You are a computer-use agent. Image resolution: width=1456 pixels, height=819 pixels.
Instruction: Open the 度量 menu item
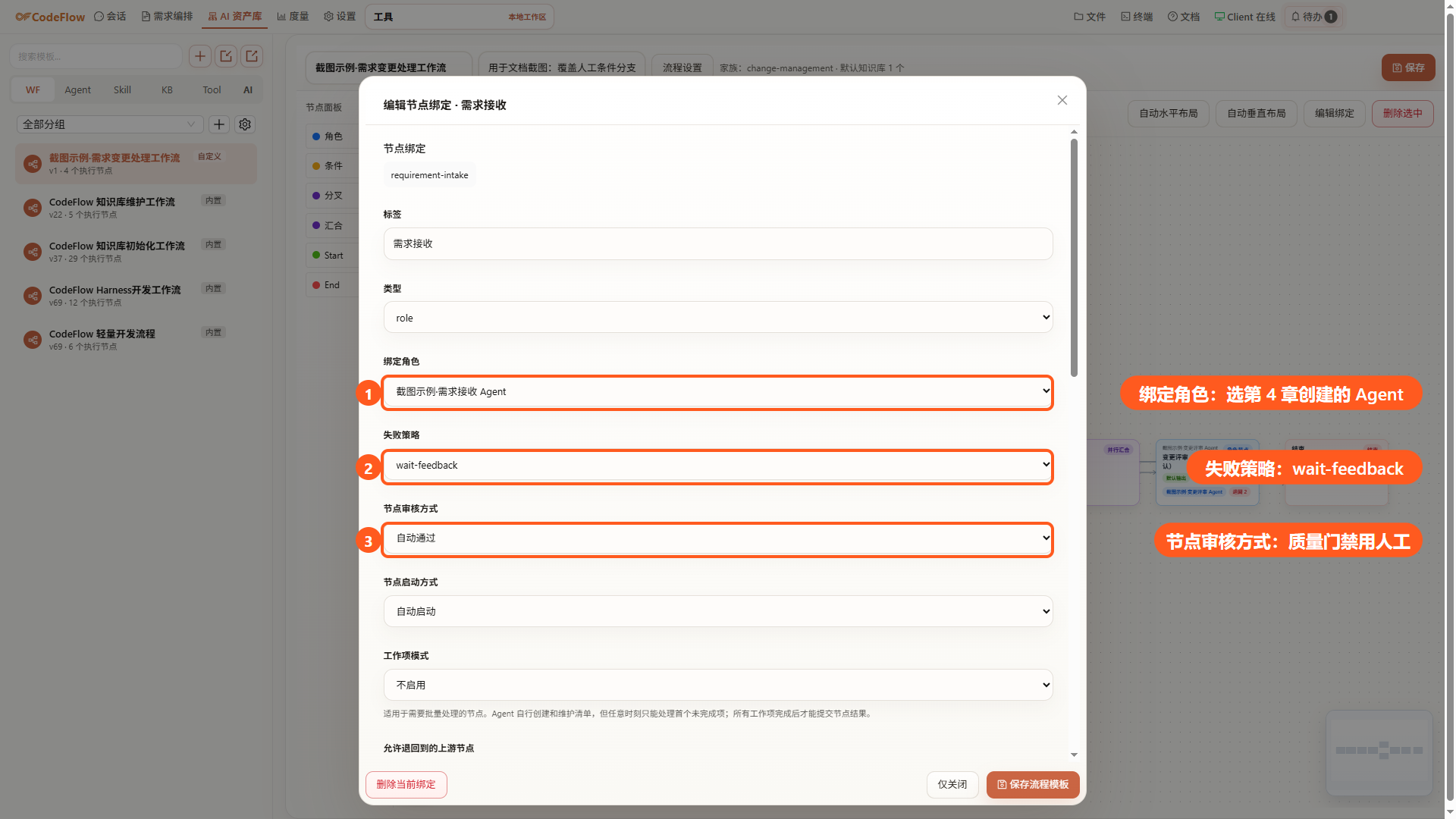pos(293,17)
